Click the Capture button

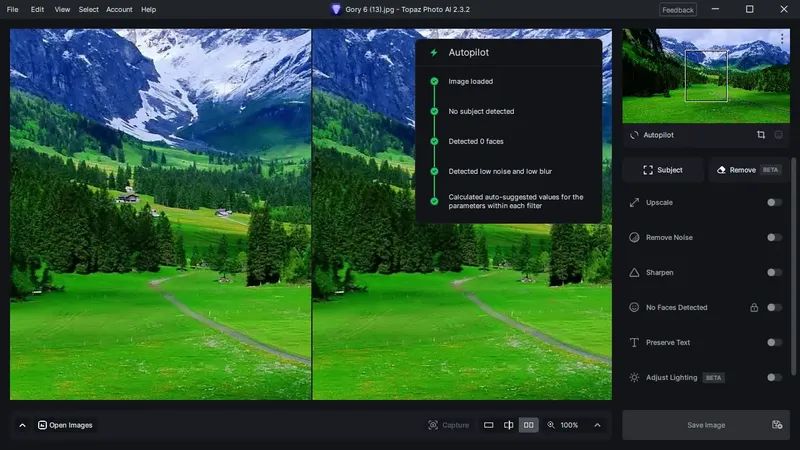click(448, 425)
